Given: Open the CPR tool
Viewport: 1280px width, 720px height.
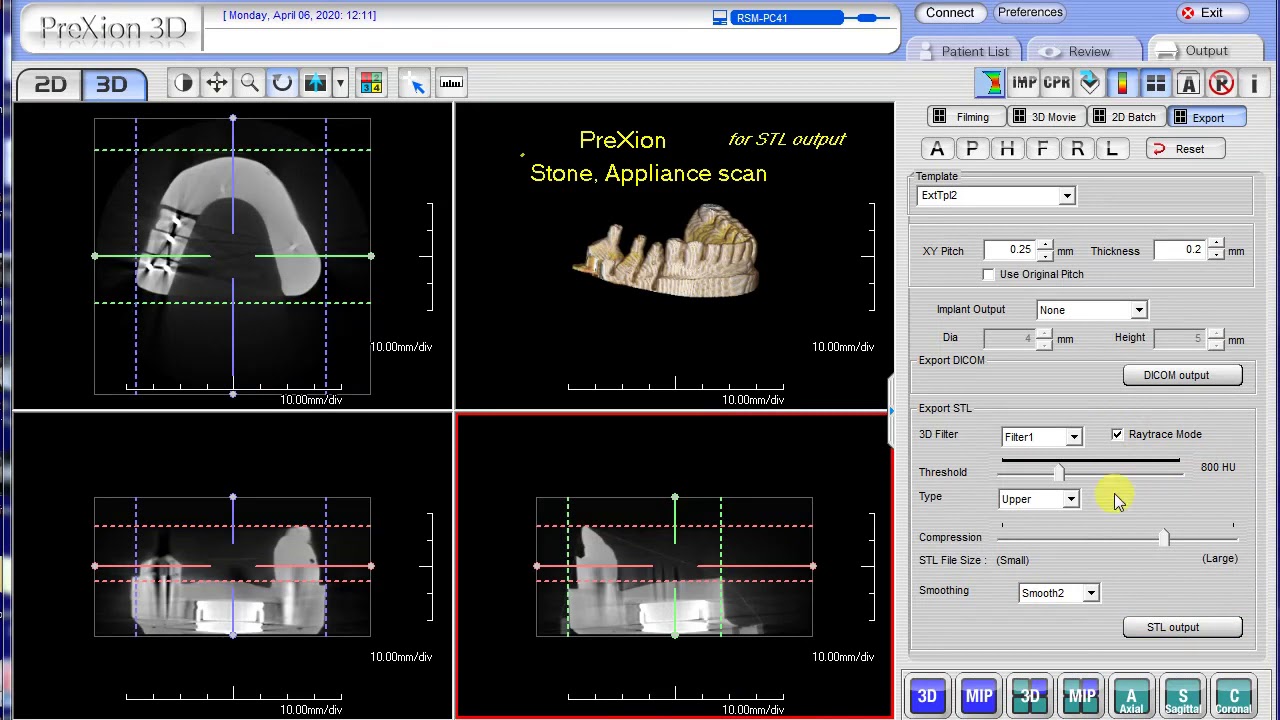Looking at the screenshot, I should point(1057,83).
